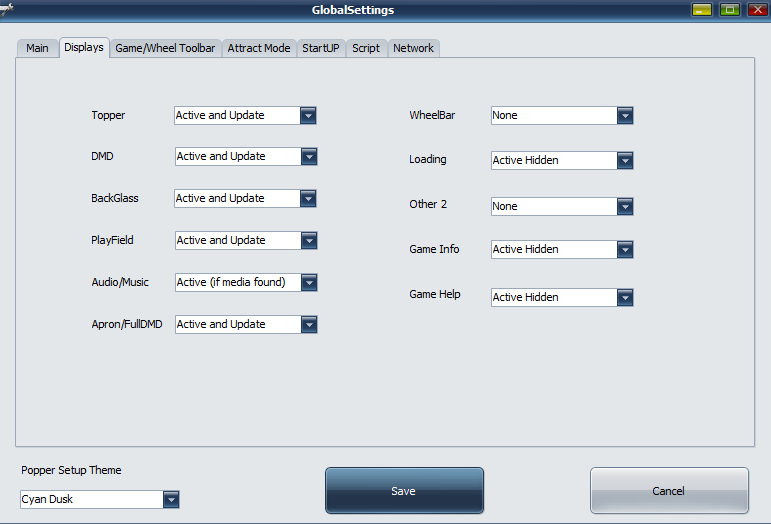Expand the Loading display dropdown
Viewport: 771px width, 524px height.
coord(625,161)
